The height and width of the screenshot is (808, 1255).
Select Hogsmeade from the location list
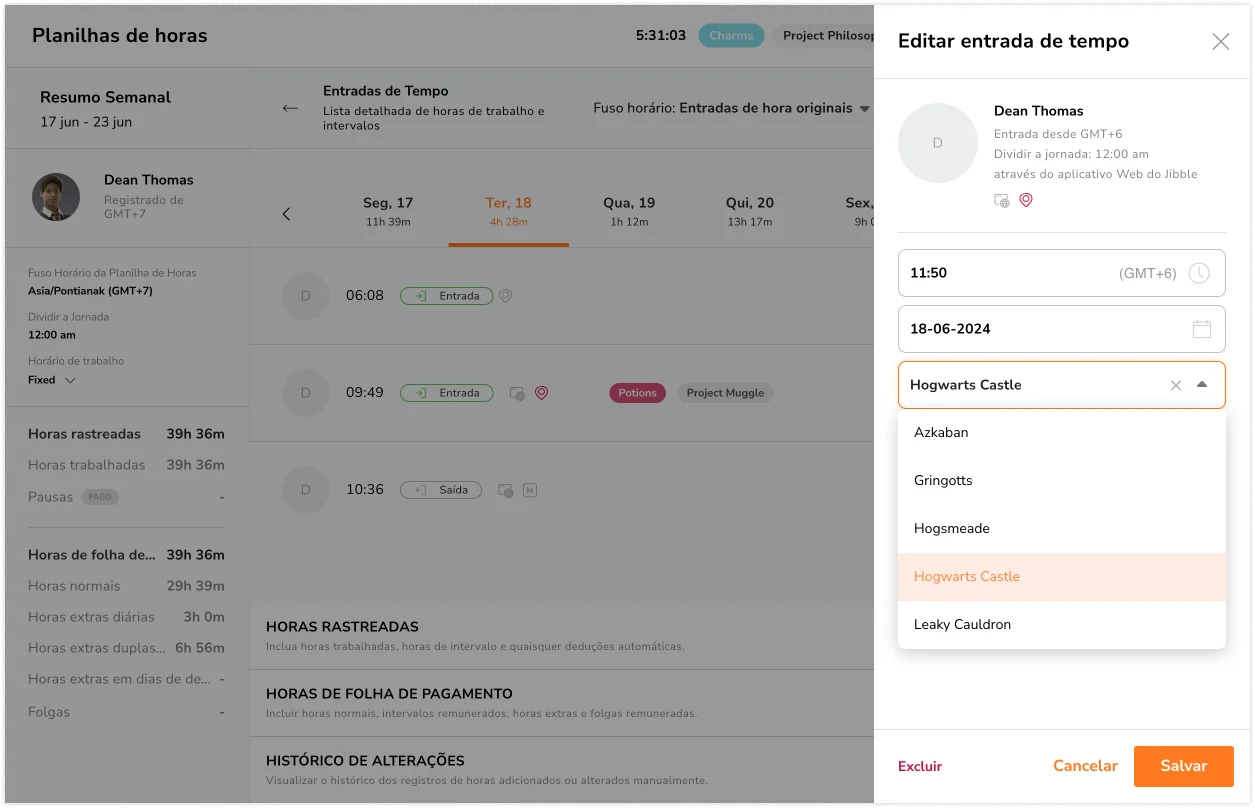[1062, 529]
